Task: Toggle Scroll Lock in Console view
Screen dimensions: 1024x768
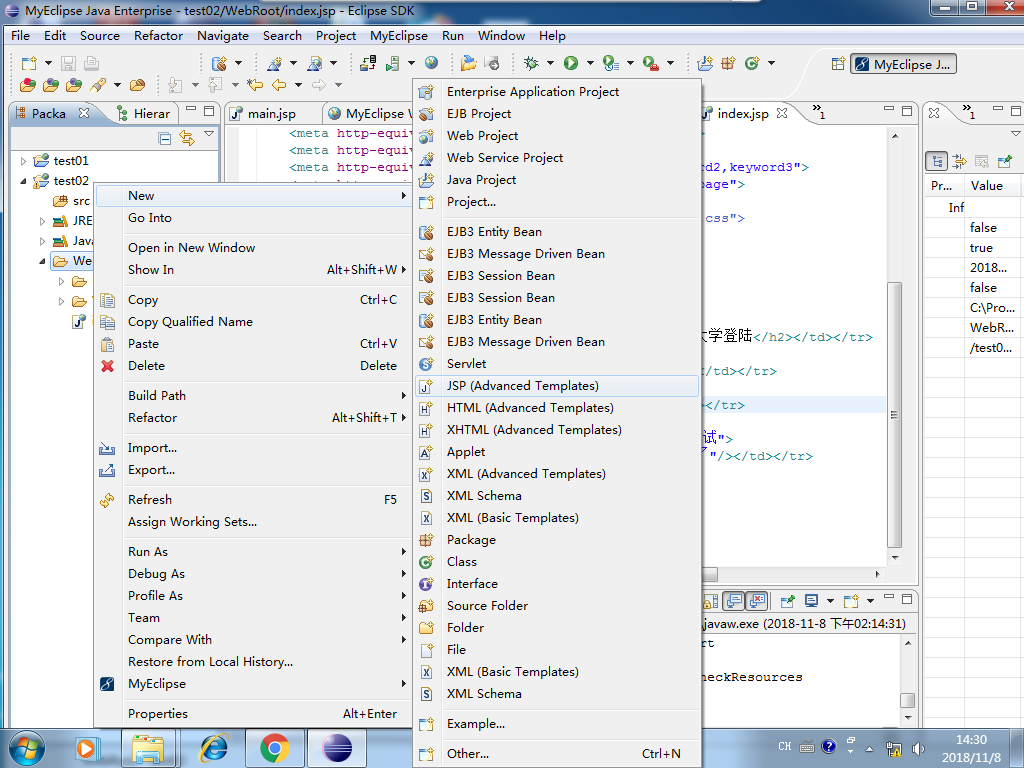Action: [711, 600]
